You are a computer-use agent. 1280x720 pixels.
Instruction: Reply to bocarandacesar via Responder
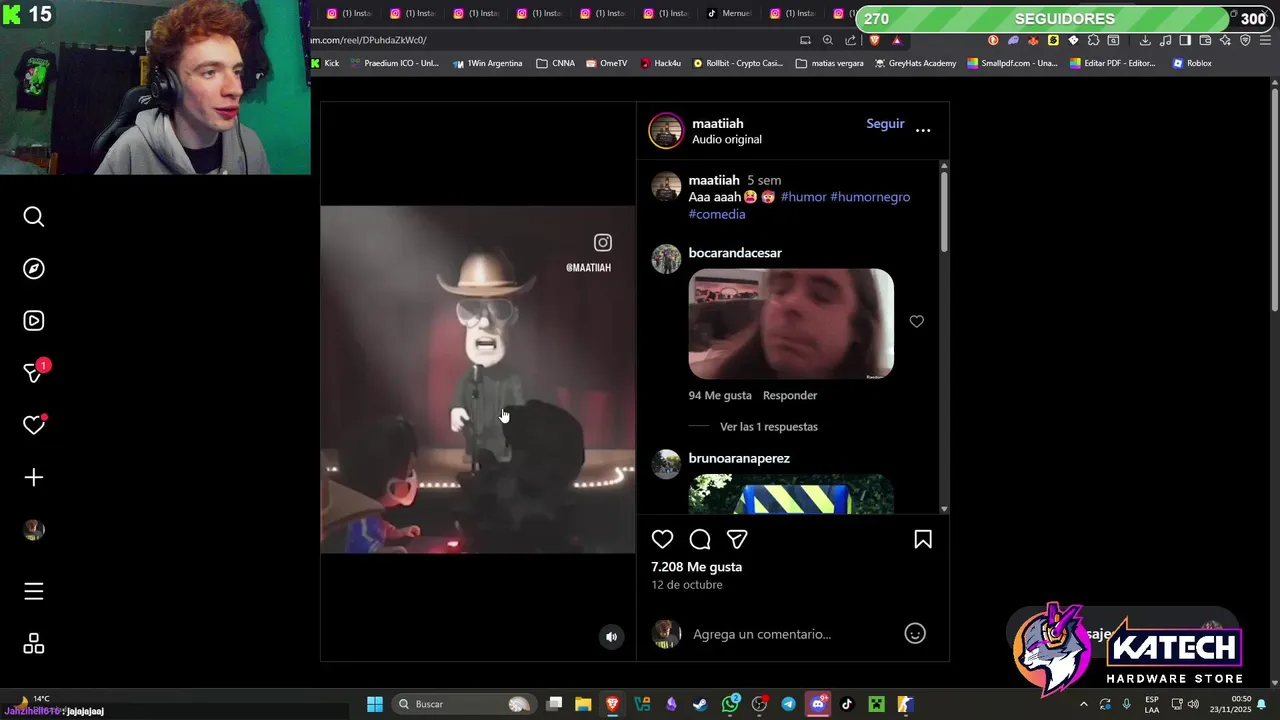coord(790,396)
